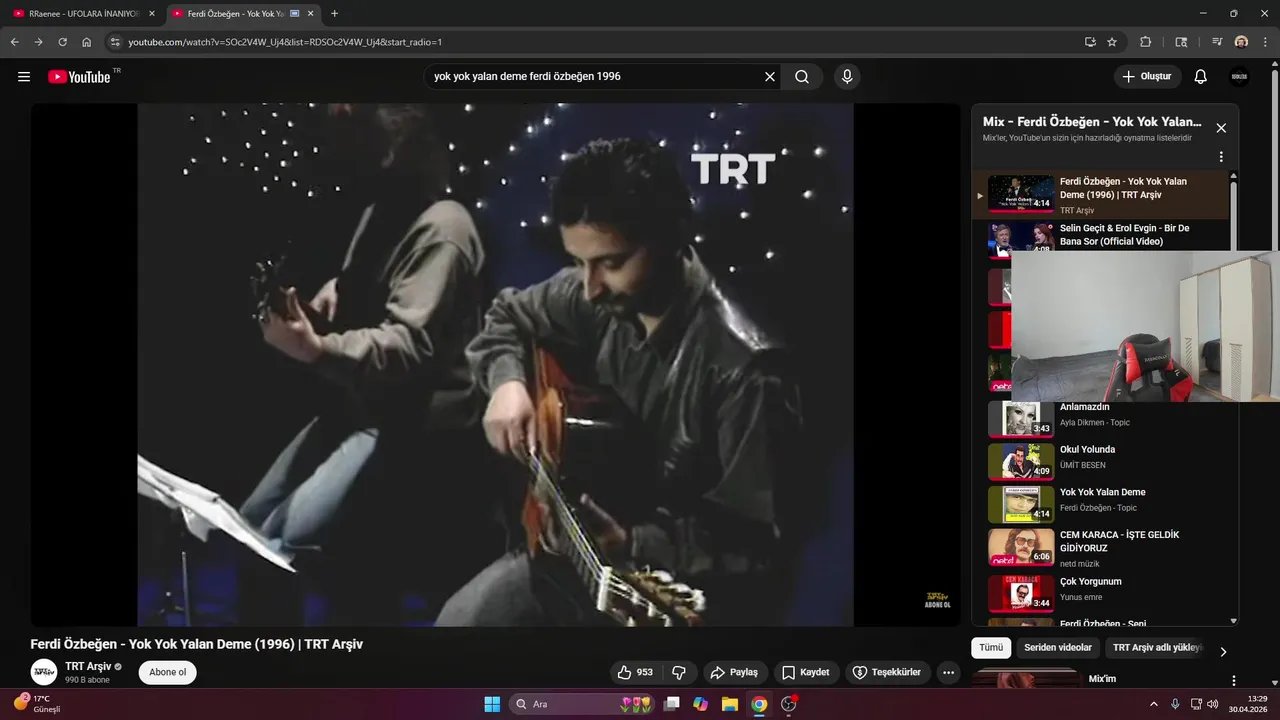This screenshot has height=720, width=1280.
Task: Switch to the RRaenee UFOLARA İNANIYOR tab
Action: (x=84, y=14)
